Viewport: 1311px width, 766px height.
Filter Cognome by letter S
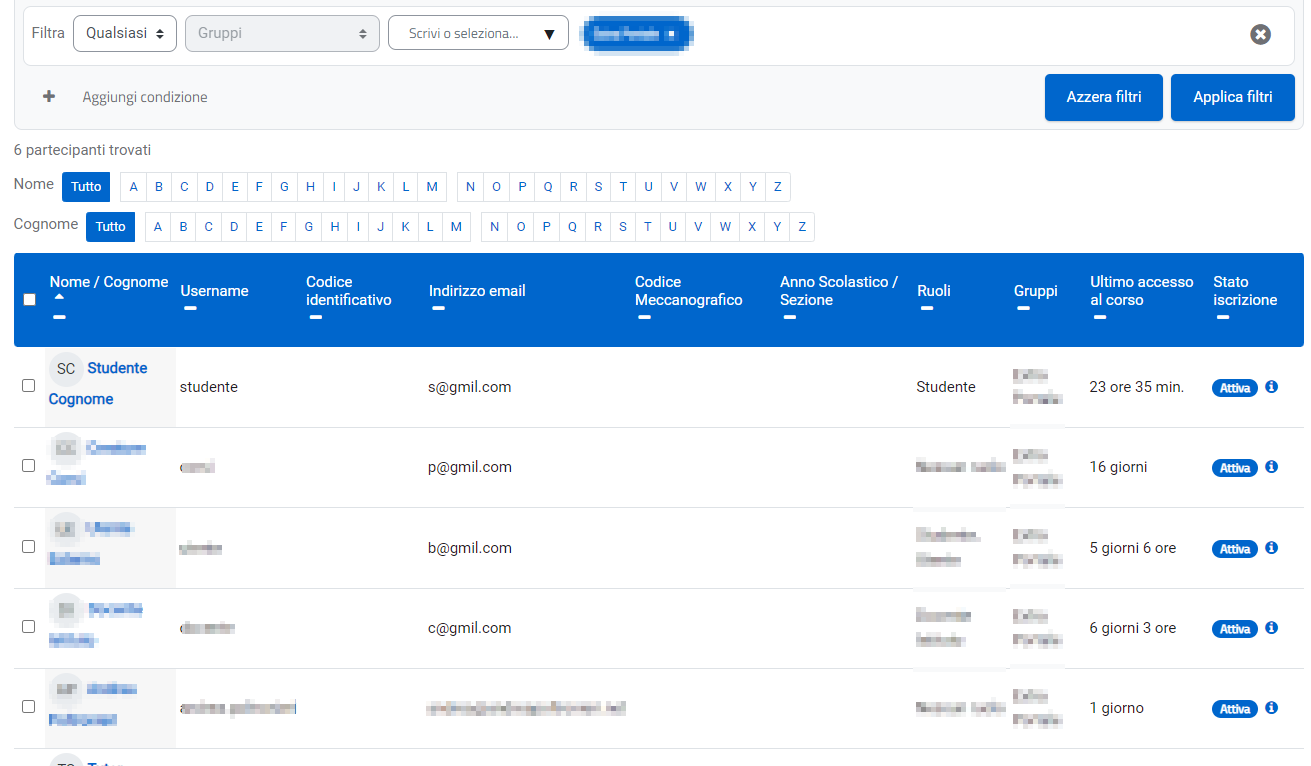(x=622, y=227)
